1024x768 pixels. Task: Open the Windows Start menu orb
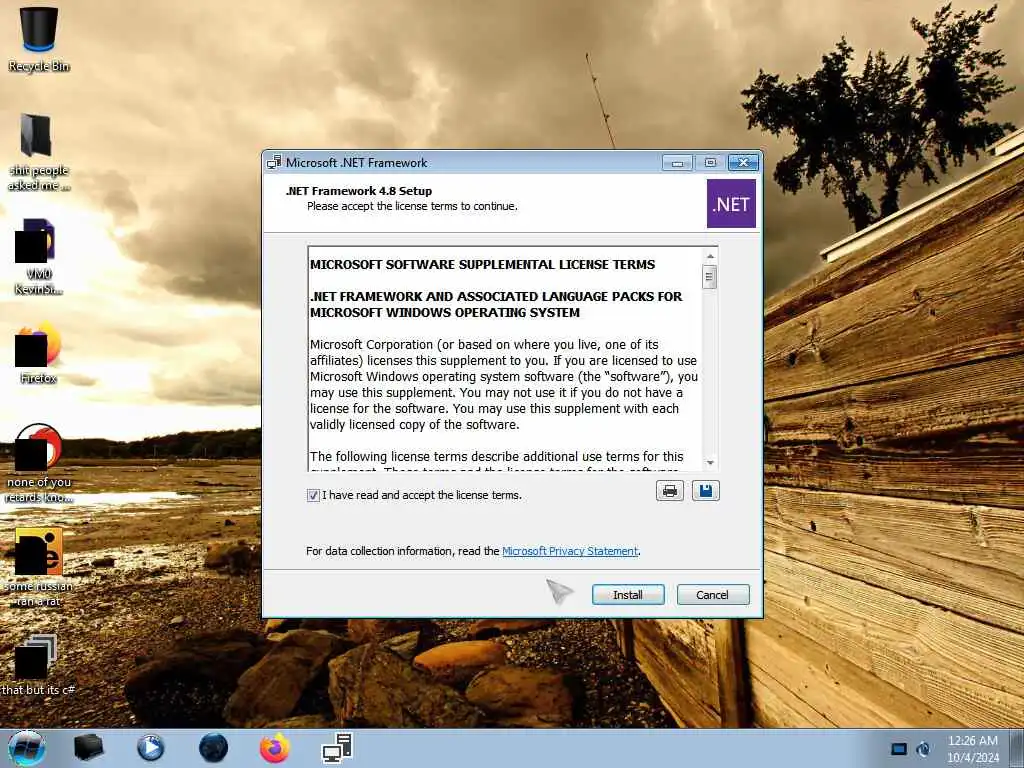click(x=27, y=748)
